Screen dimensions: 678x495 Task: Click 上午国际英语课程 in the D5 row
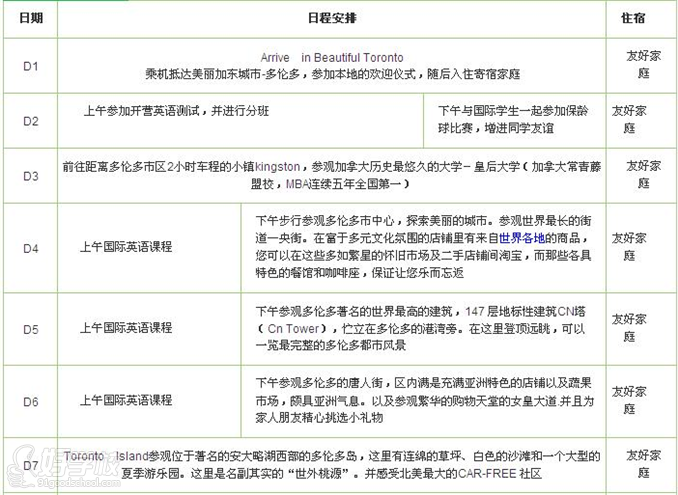coord(126,328)
